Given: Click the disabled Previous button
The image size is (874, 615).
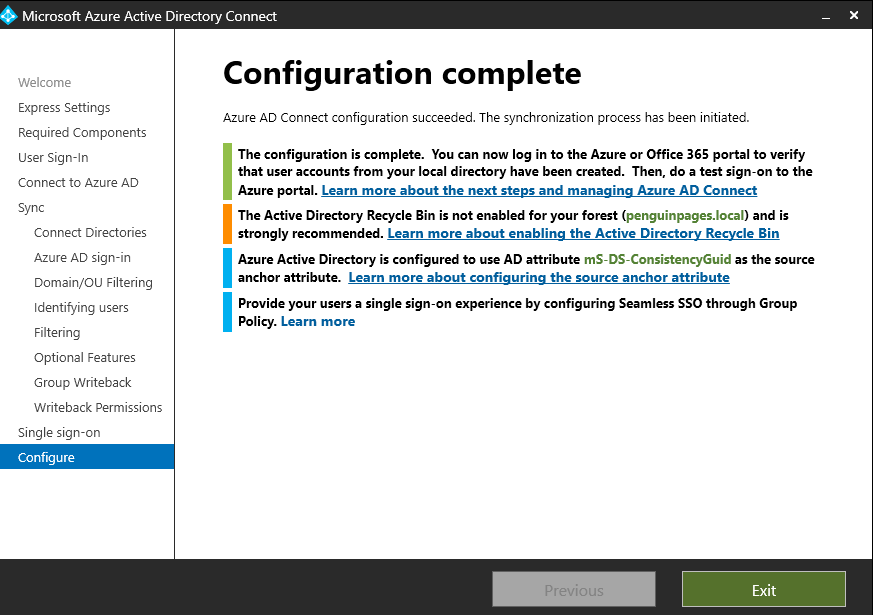Looking at the screenshot, I should tap(574, 589).
